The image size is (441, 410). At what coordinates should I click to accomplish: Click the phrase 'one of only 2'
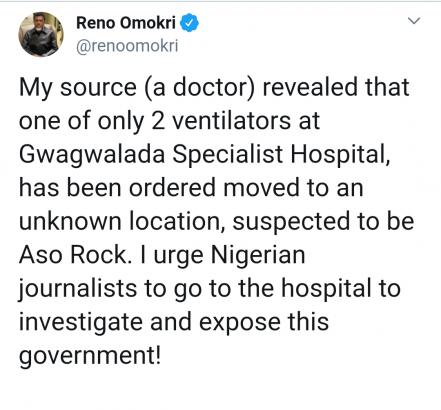(x=92, y=121)
